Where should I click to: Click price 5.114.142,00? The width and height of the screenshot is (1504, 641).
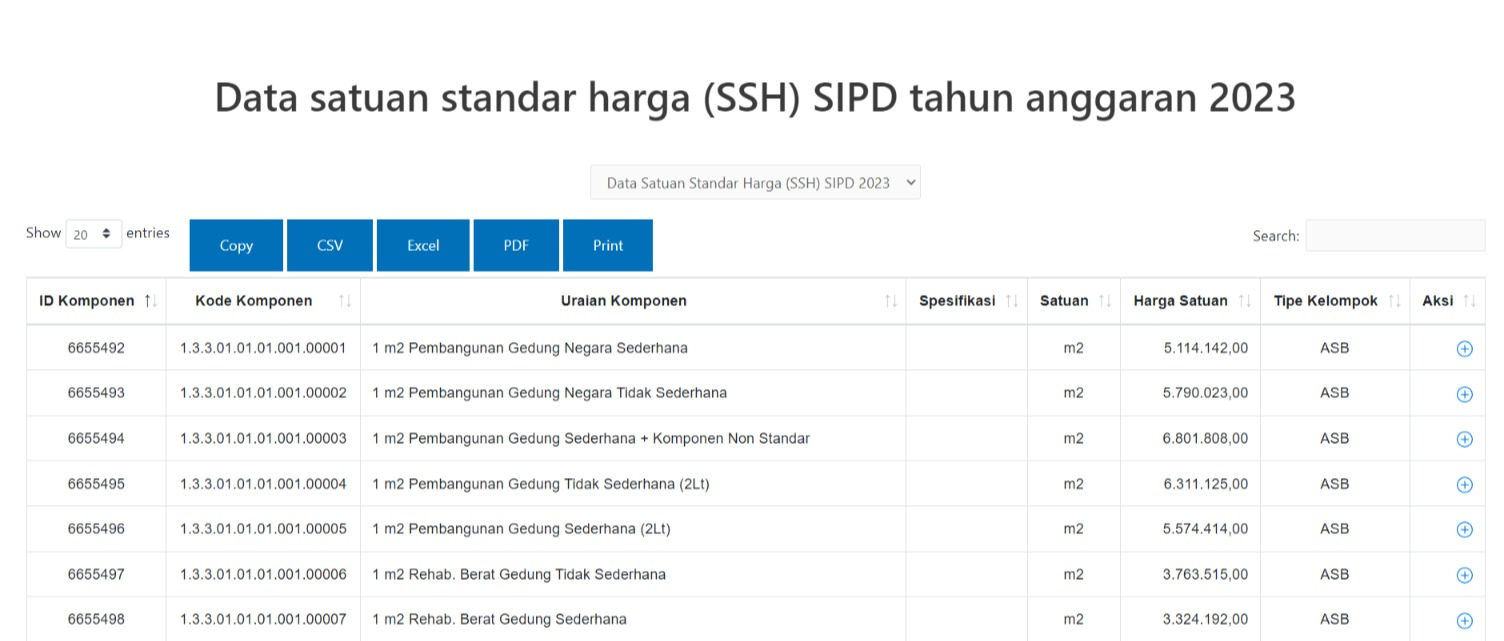coord(1205,348)
